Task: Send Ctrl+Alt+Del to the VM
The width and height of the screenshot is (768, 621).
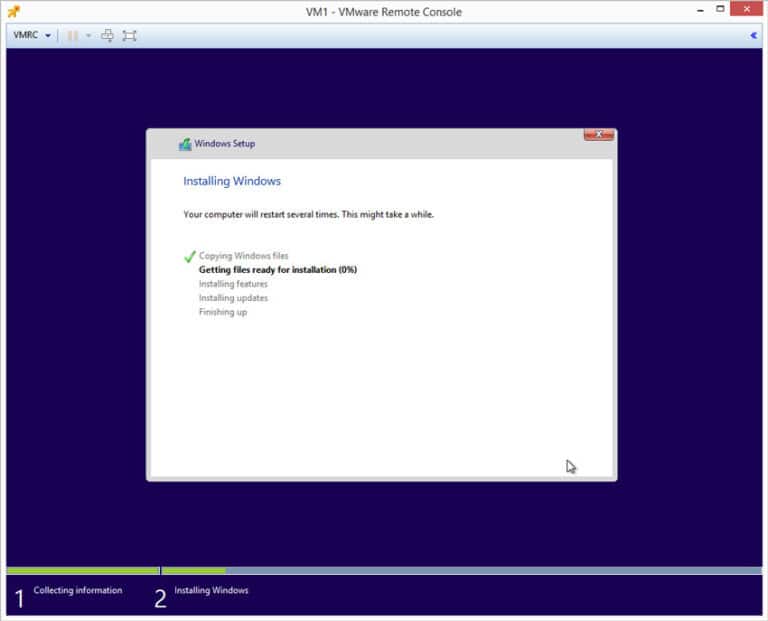Action: click(x=108, y=35)
